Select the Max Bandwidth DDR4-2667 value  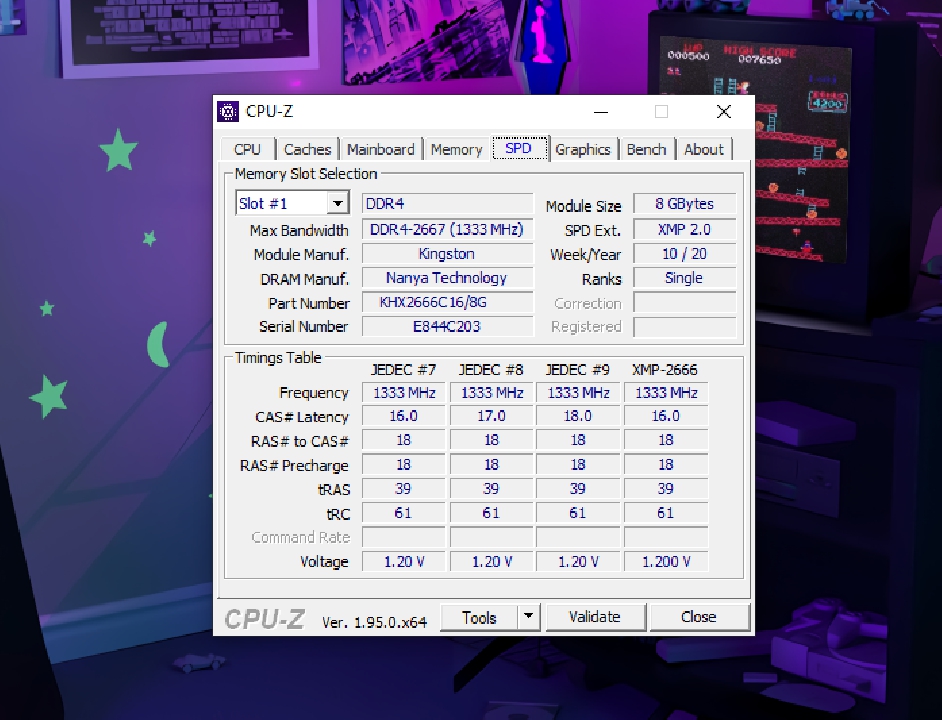[x=448, y=230]
